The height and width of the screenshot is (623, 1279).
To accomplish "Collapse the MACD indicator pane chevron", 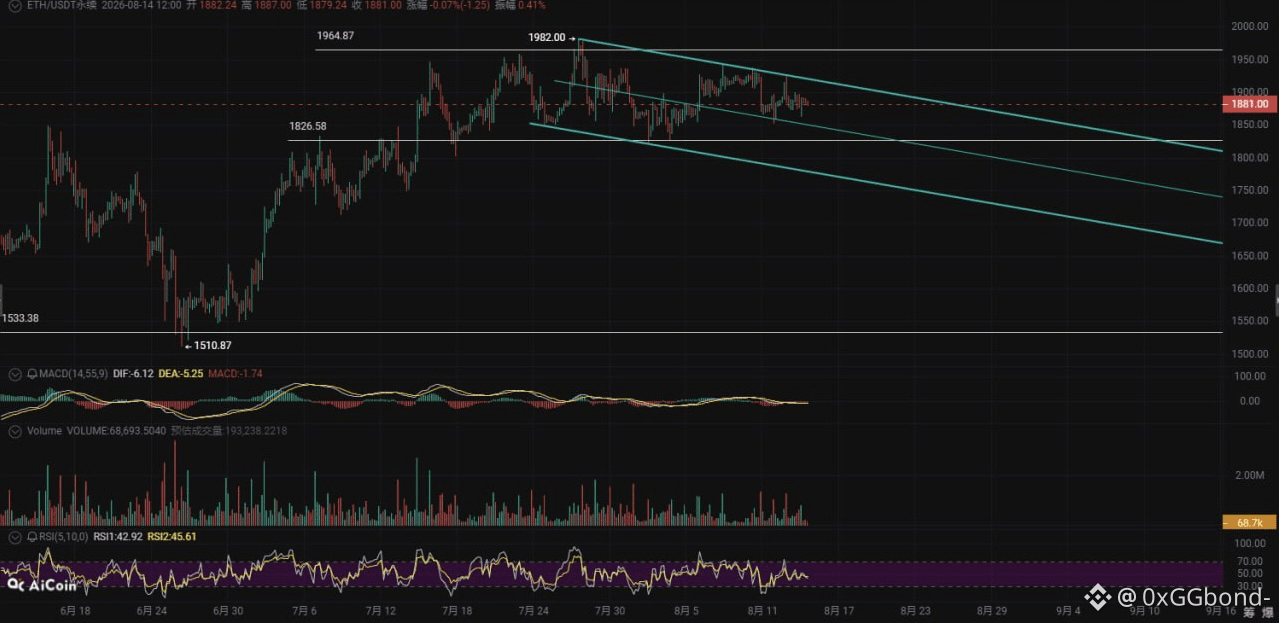I will pos(15,374).
